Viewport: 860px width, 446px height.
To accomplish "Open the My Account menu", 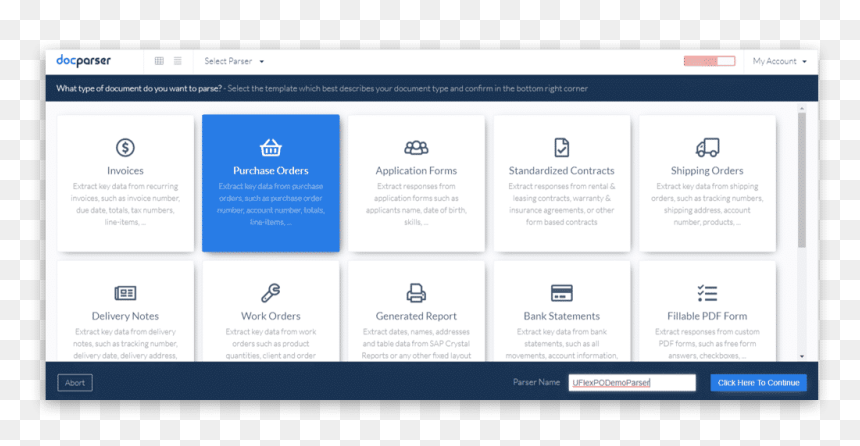I will coord(779,61).
